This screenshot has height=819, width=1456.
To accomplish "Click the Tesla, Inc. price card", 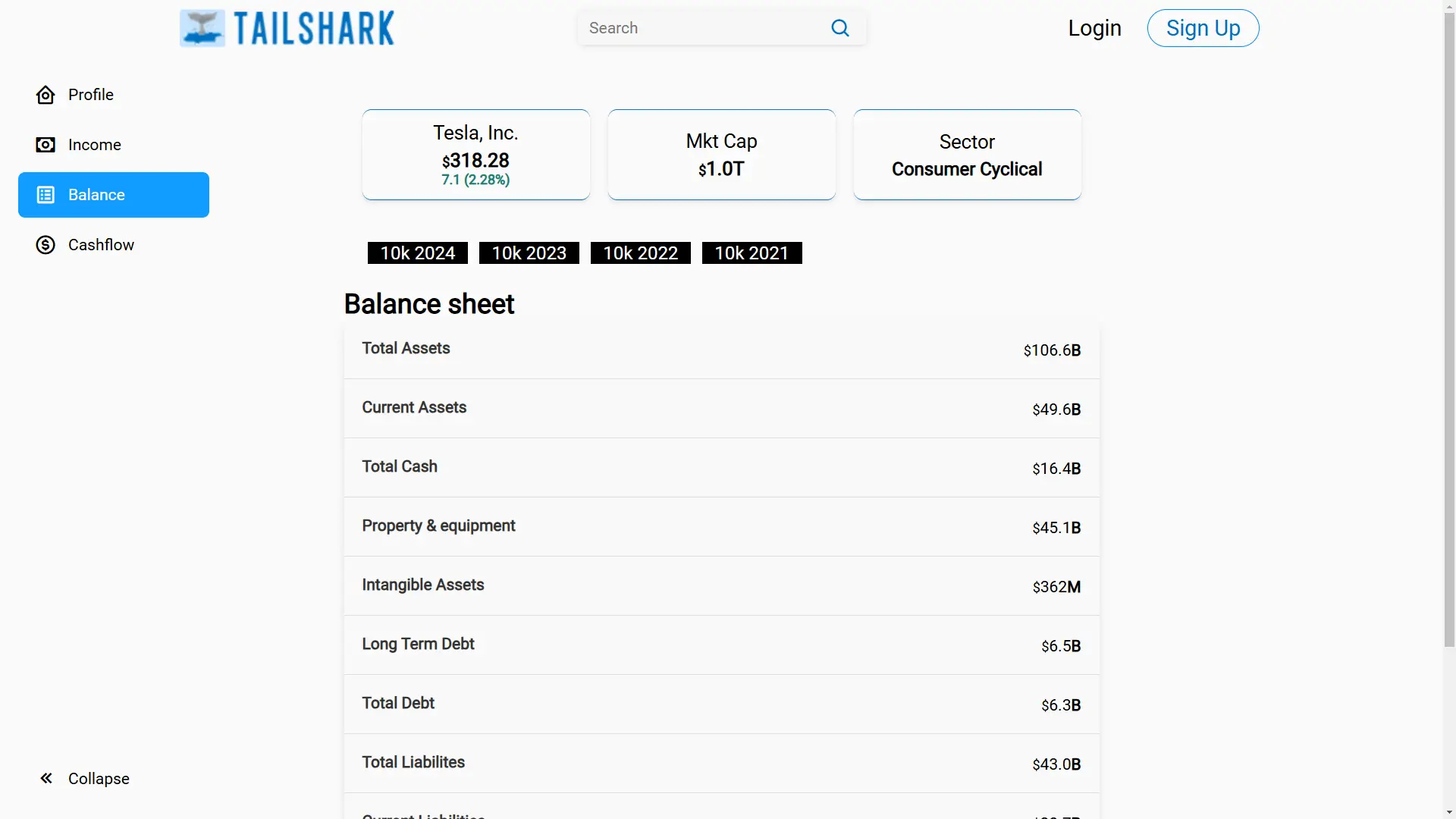I will (x=476, y=155).
